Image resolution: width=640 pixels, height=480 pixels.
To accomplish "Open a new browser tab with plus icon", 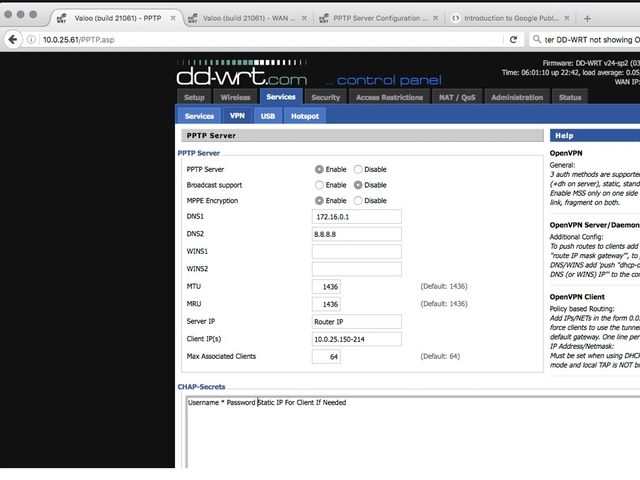I will coord(587,18).
